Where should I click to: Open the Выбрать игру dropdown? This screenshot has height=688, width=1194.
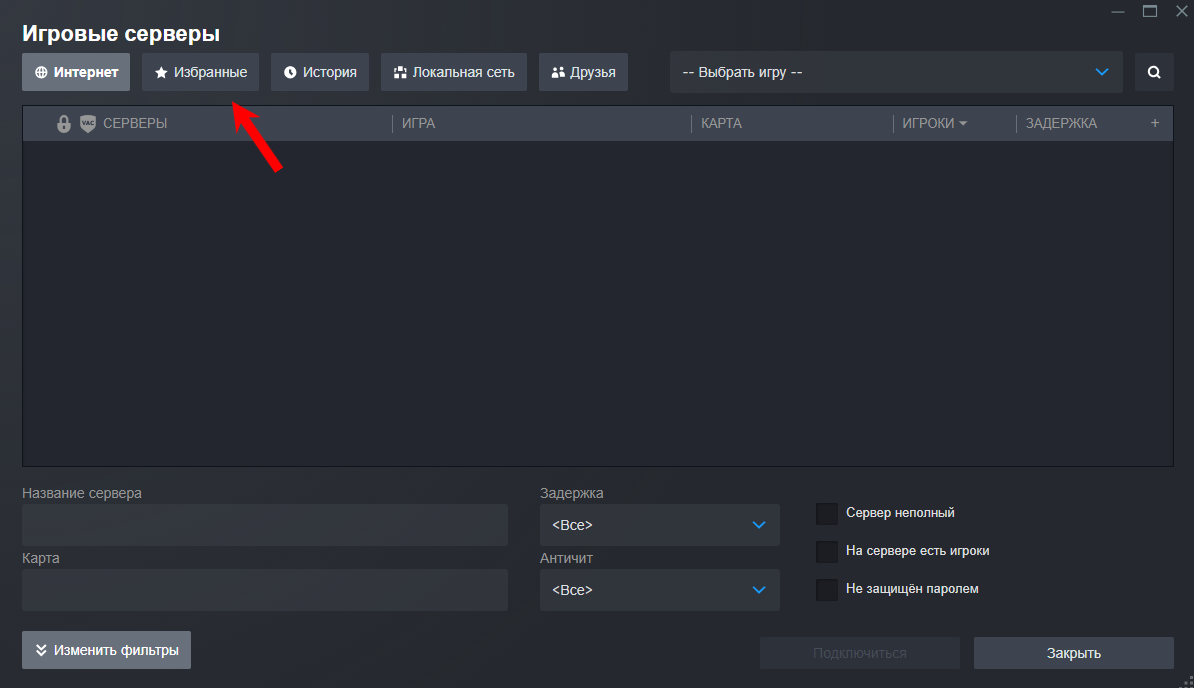click(x=896, y=72)
